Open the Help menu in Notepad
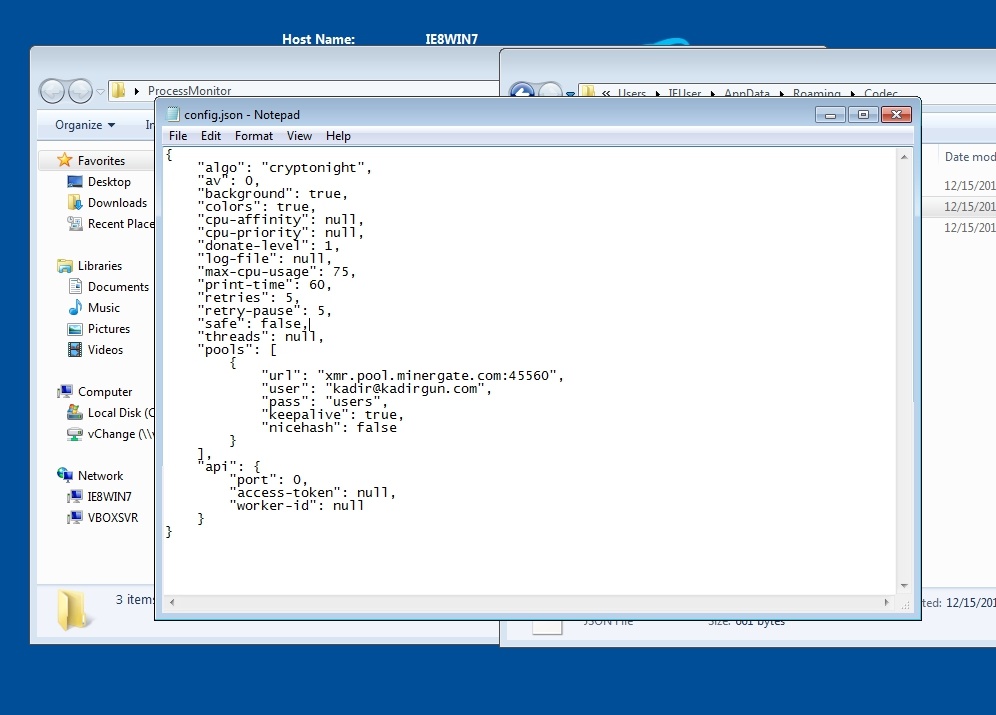Screen dimensions: 996x715 tap(338, 136)
